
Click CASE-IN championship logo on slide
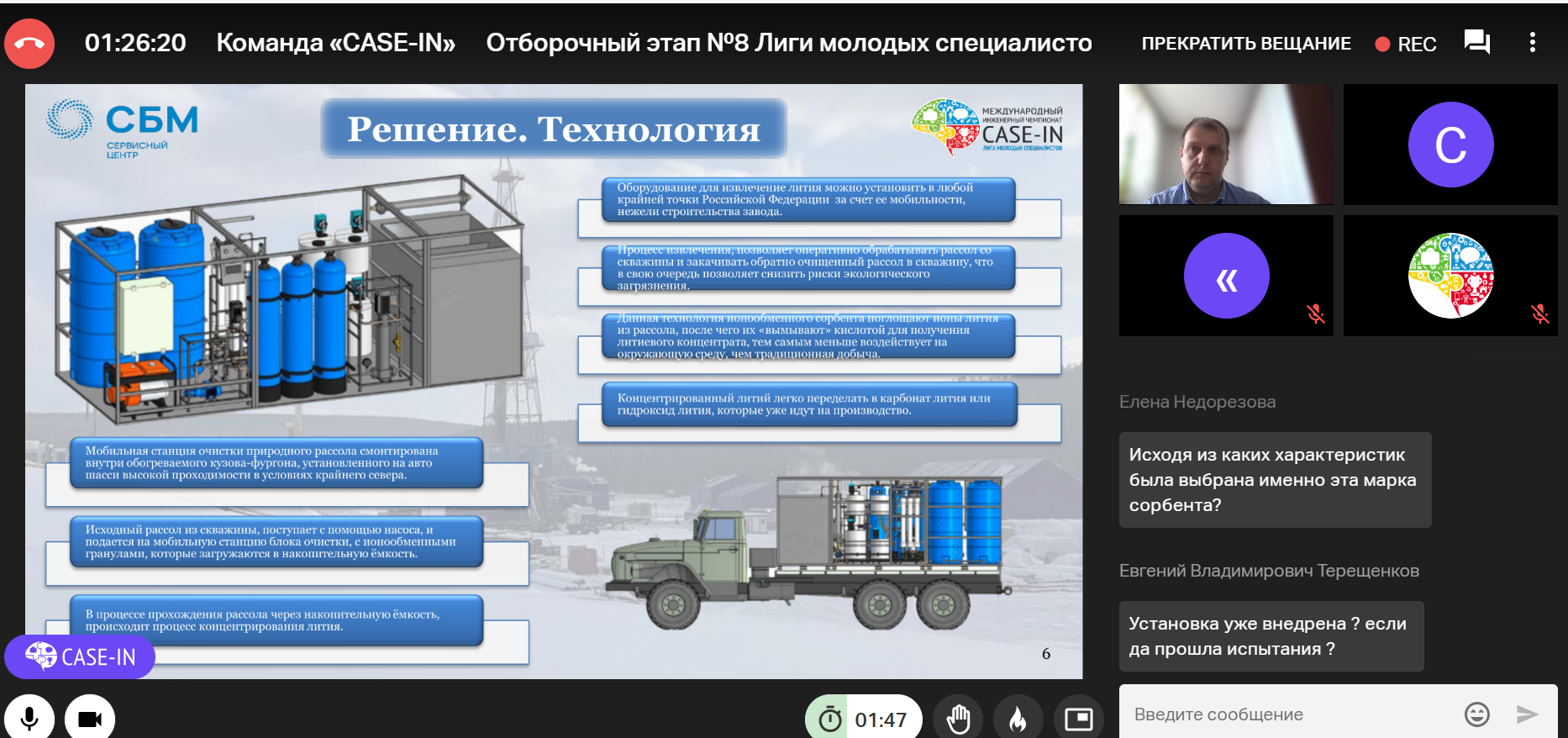pos(988,128)
